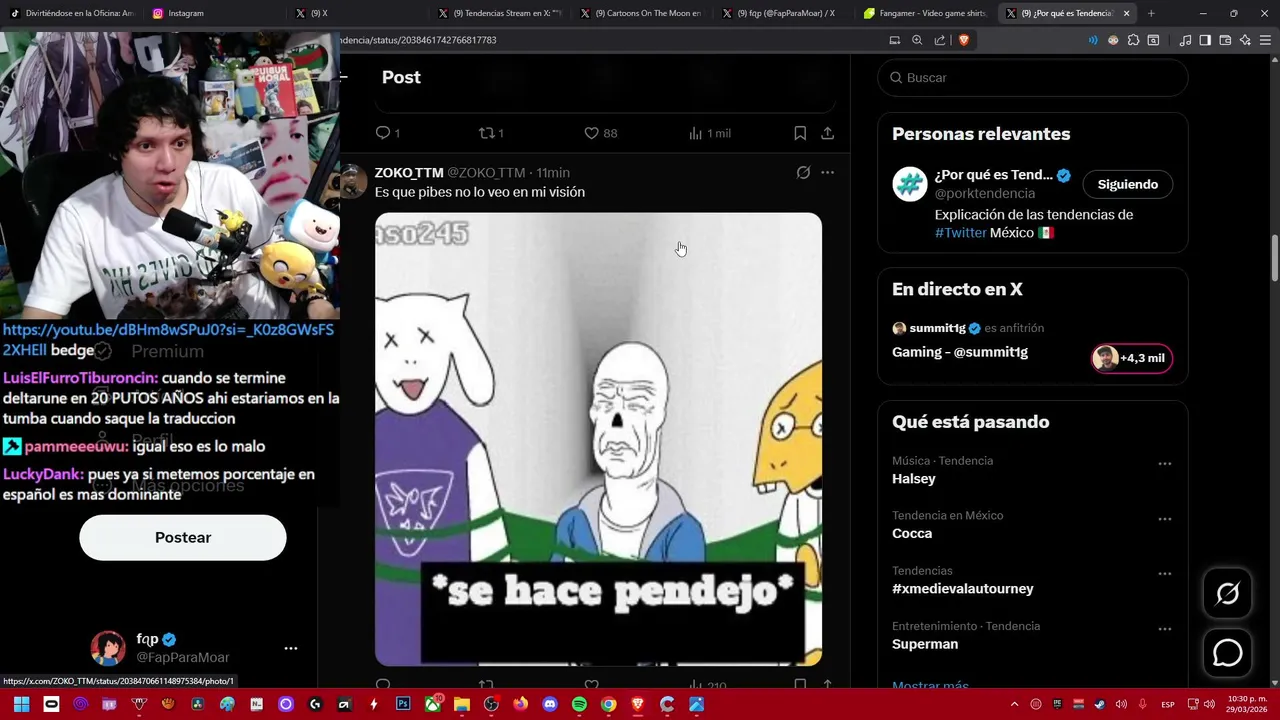Open the #xmedievalautourney trend
This screenshot has width=1280, height=720.
coord(963,589)
